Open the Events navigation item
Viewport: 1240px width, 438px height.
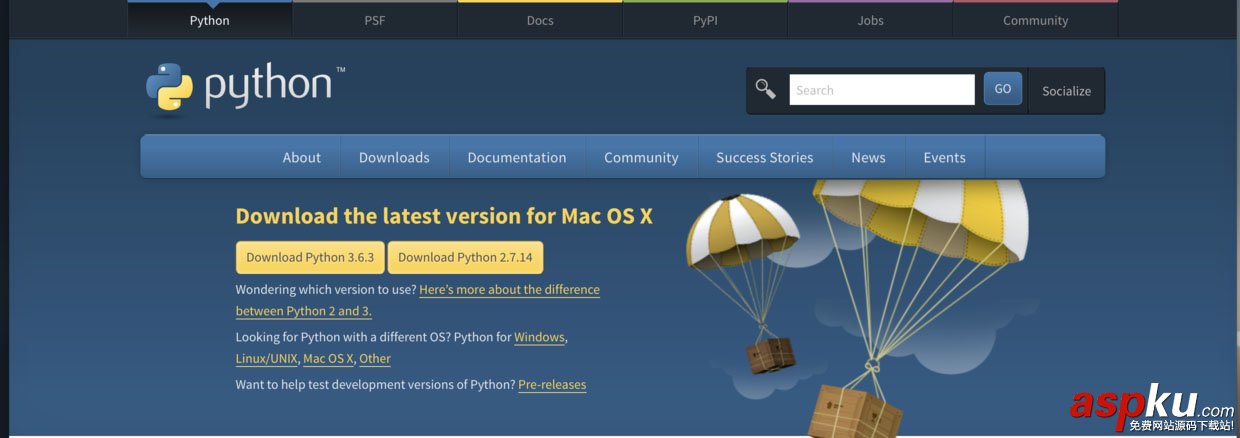pos(944,158)
